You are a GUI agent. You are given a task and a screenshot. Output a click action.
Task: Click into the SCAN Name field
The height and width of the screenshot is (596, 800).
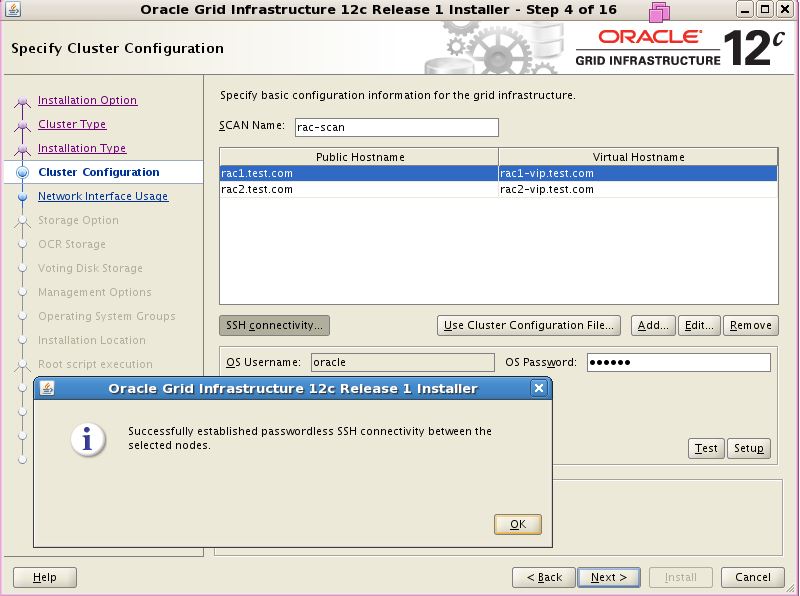click(x=396, y=127)
